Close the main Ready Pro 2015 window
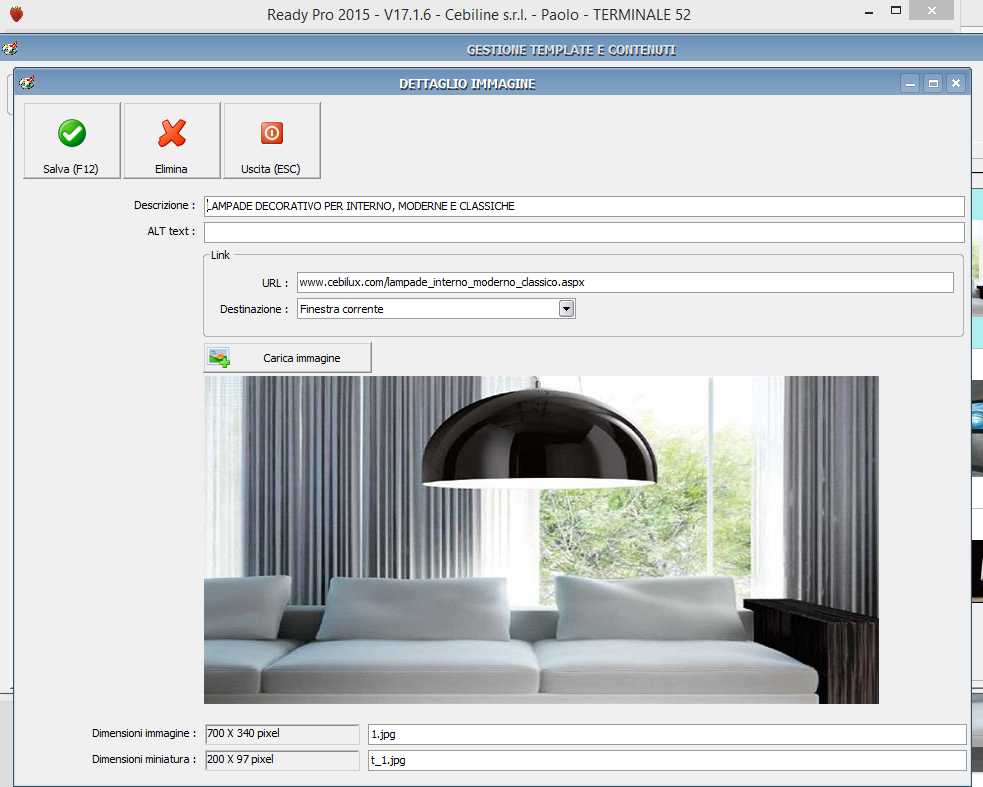This screenshot has width=983, height=787. 931,11
